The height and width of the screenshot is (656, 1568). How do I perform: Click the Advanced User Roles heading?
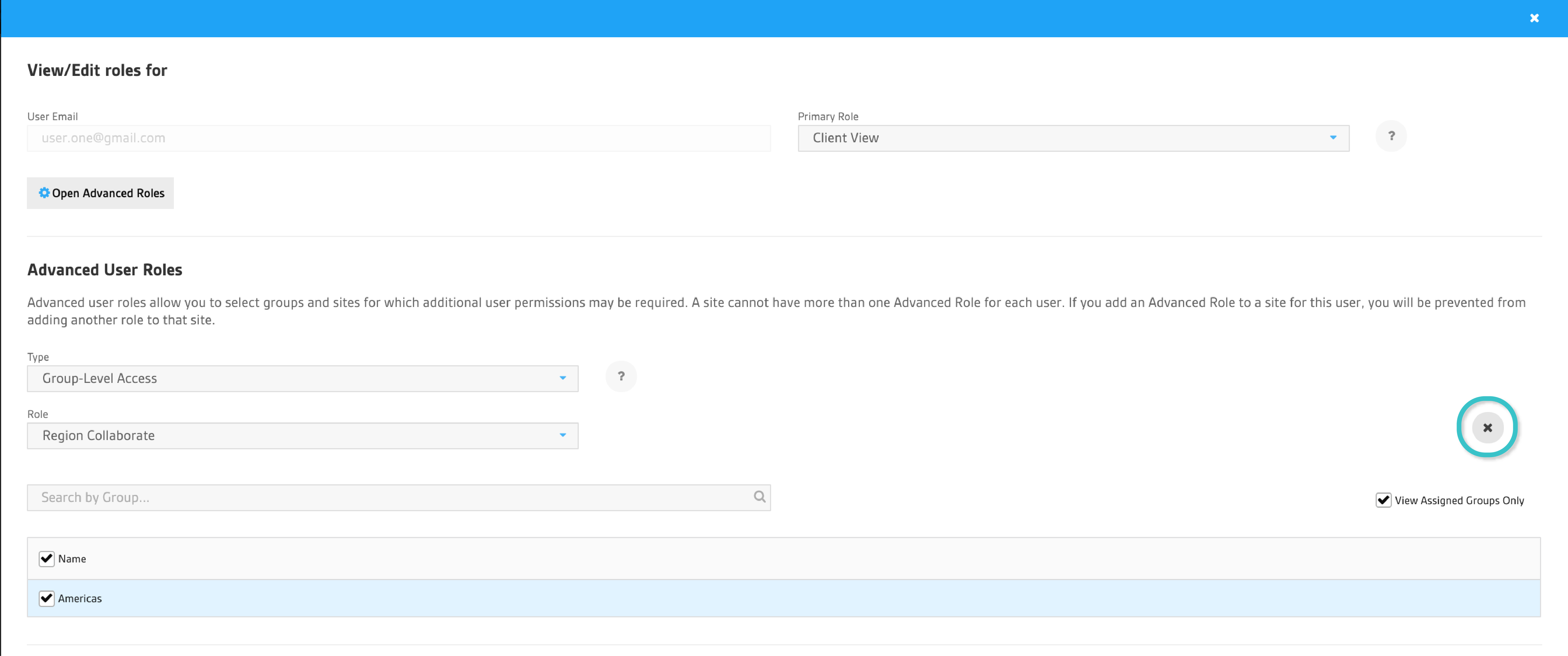[x=105, y=270]
